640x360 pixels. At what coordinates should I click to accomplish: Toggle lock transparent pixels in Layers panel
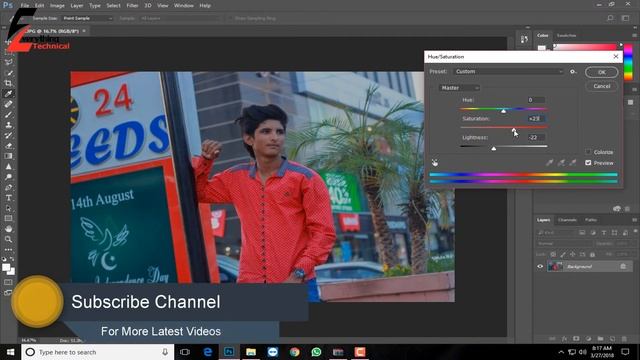553,254
